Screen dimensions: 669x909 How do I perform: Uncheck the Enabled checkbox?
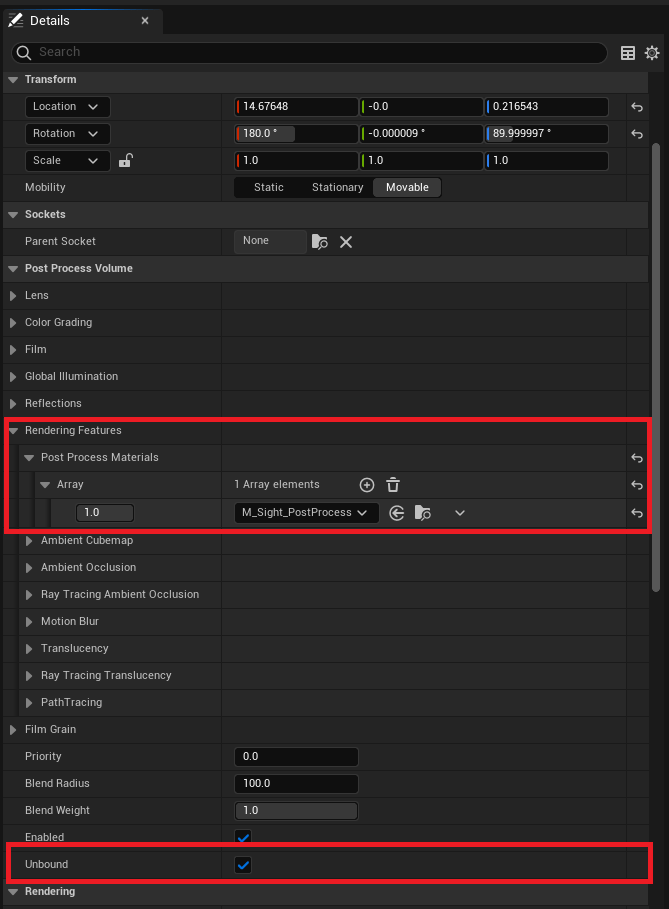243,837
